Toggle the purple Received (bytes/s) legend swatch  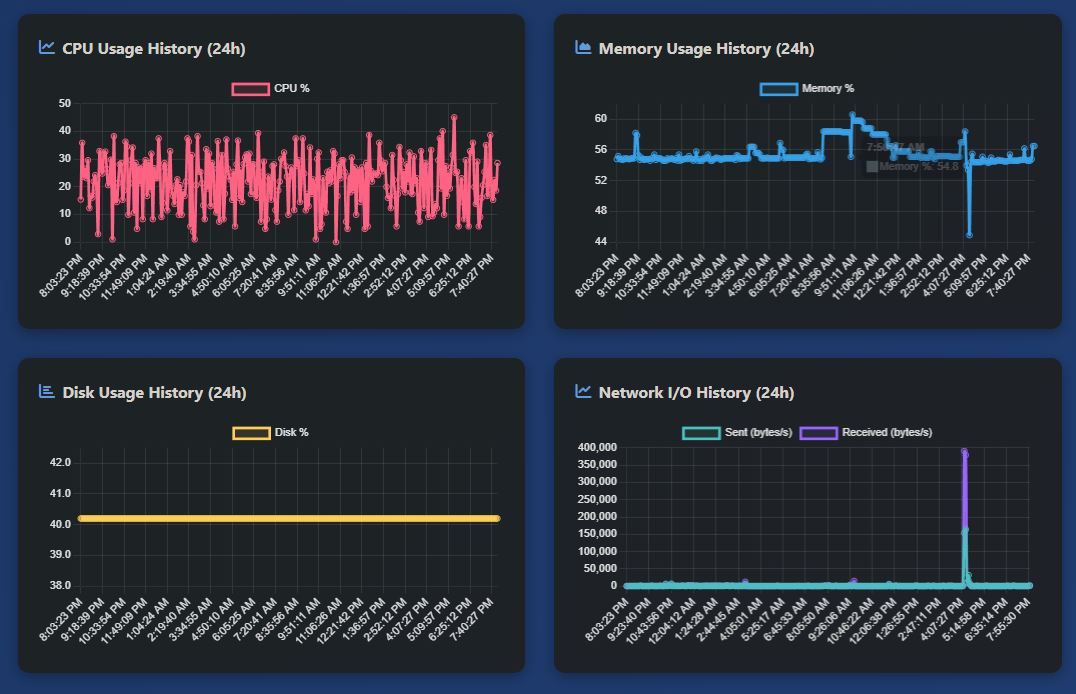818,433
